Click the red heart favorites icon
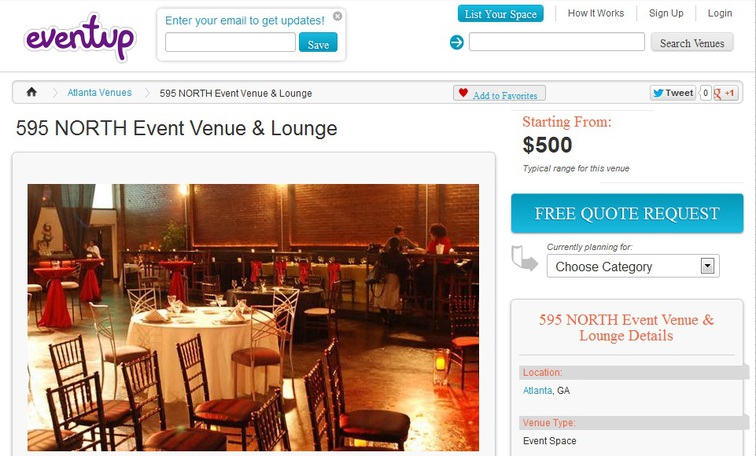This screenshot has height=456, width=756. (463, 93)
